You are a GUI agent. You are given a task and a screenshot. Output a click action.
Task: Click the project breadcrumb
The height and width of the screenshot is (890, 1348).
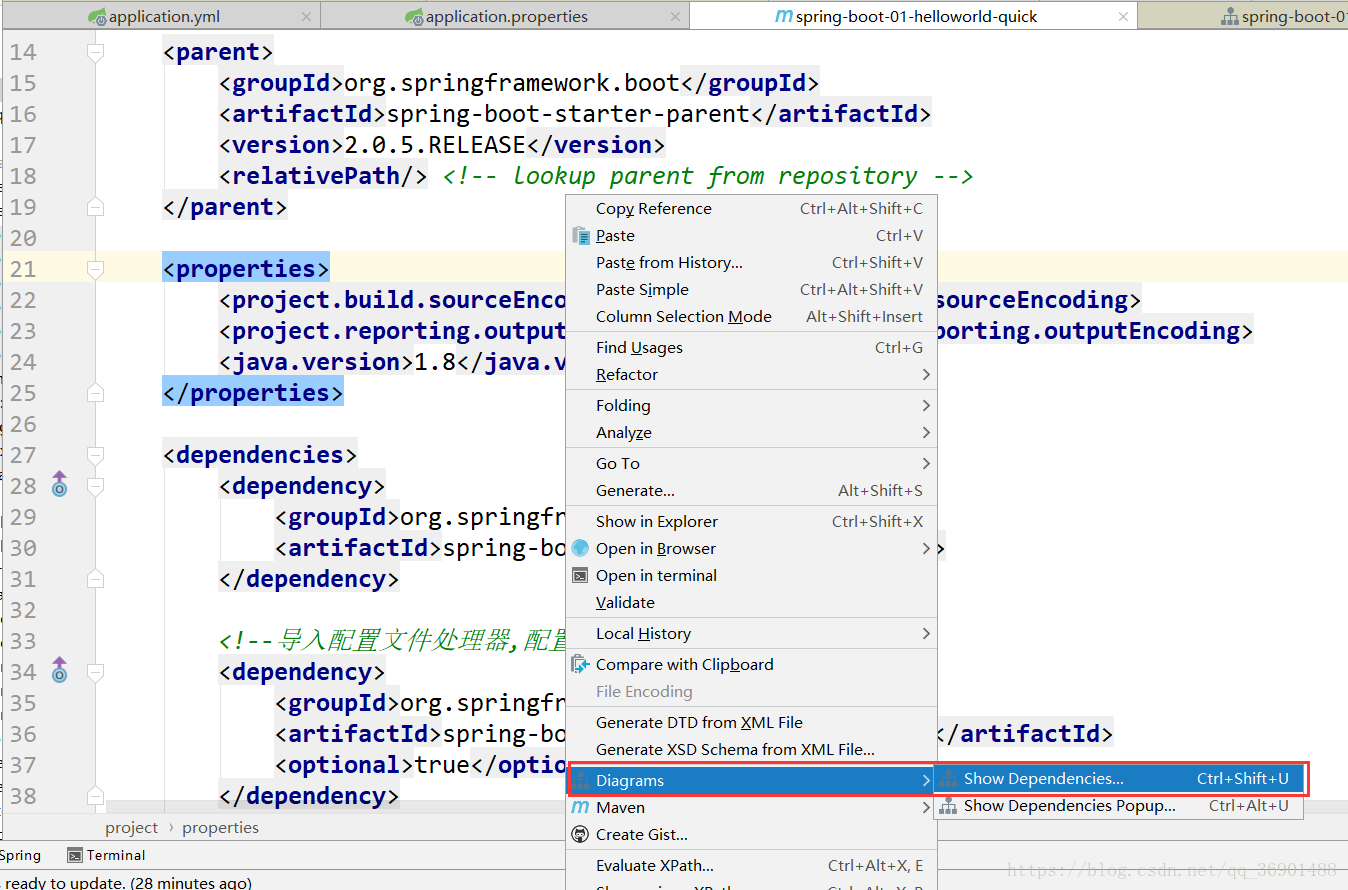(131, 828)
